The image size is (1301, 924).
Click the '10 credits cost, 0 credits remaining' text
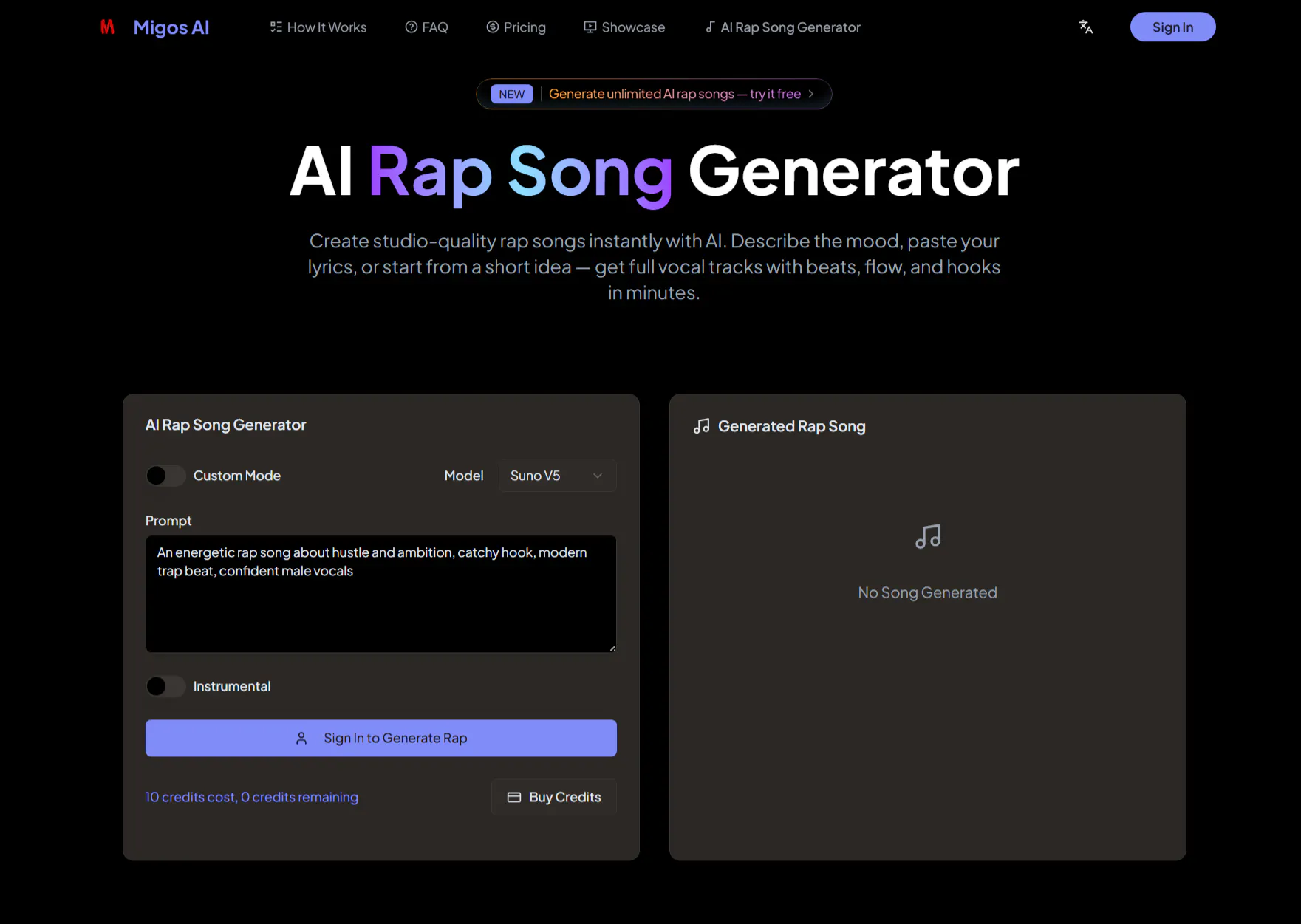(x=252, y=797)
